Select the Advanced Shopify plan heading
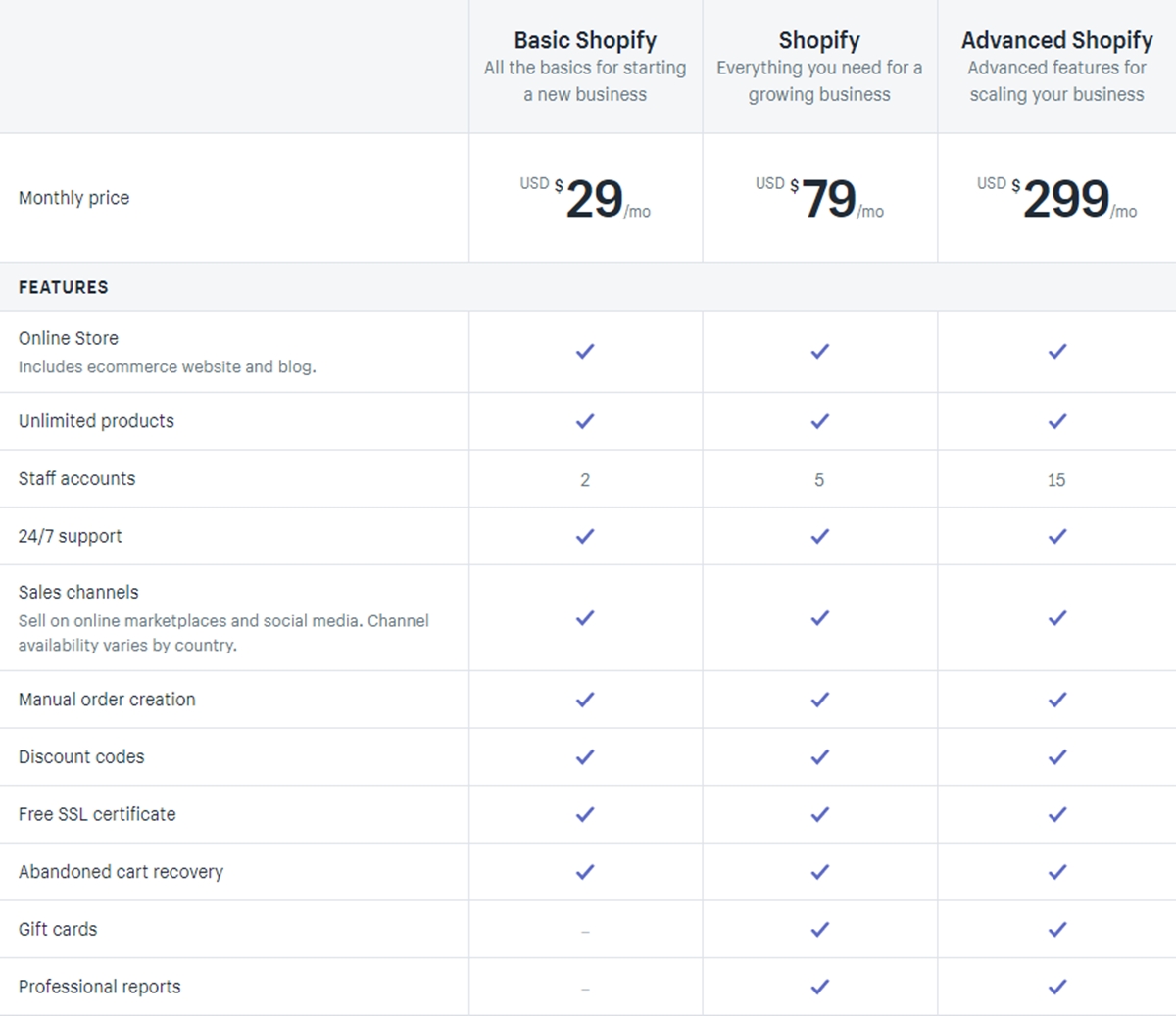This screenshot has height=1016, width=1176. pos(1056,40)
